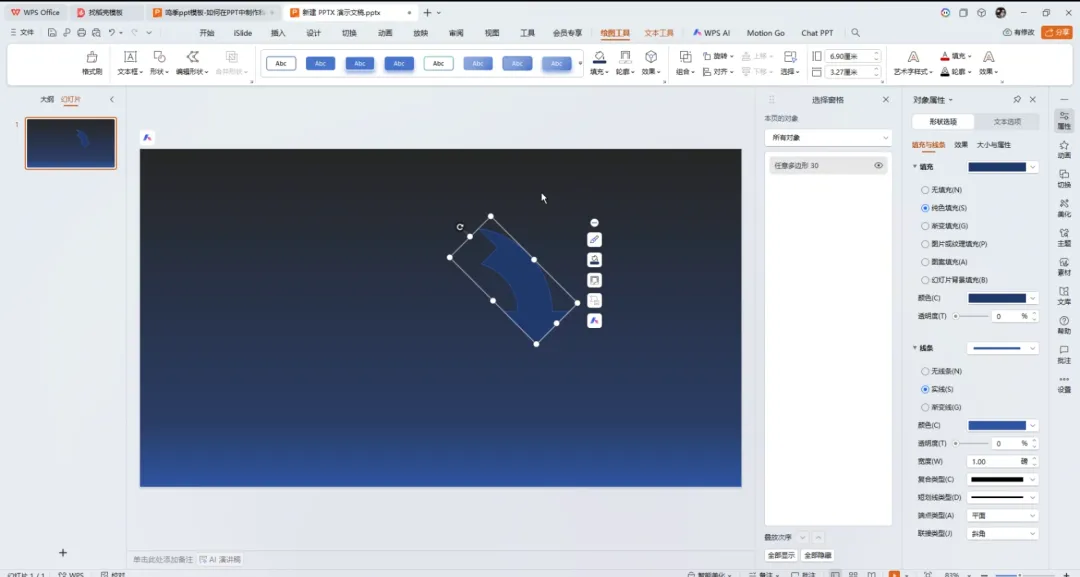Click the Save icon in quick toolbar
Screen dimensions: 1080x577
click(x=52, y=32)
